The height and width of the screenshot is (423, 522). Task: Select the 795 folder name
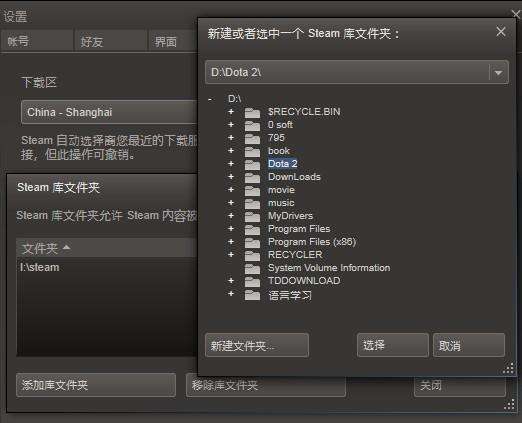(276, 138)
